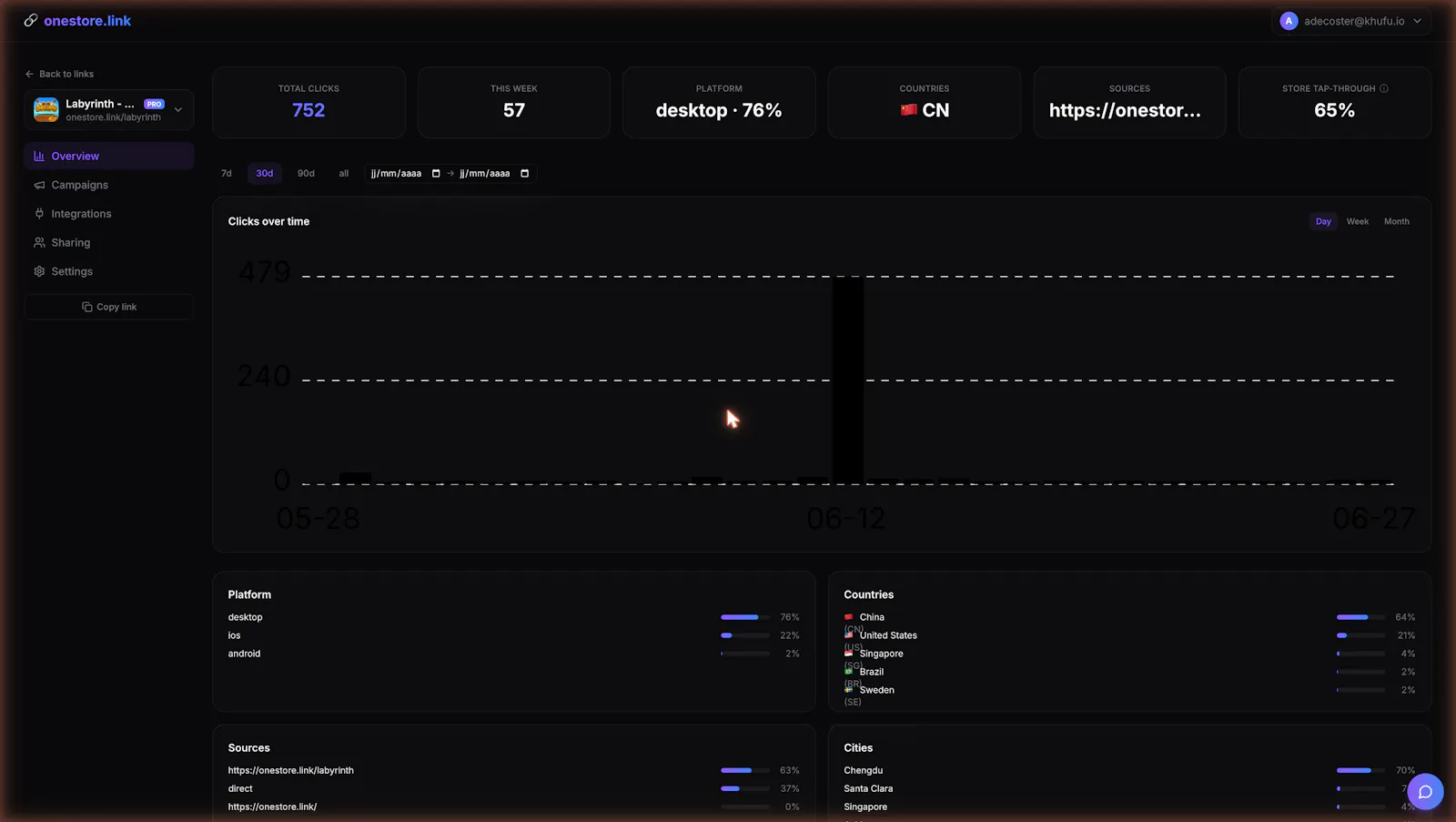Click Sweden in Countries list
This screenshot has width=1456, height=822.
[x=876, y=690]
